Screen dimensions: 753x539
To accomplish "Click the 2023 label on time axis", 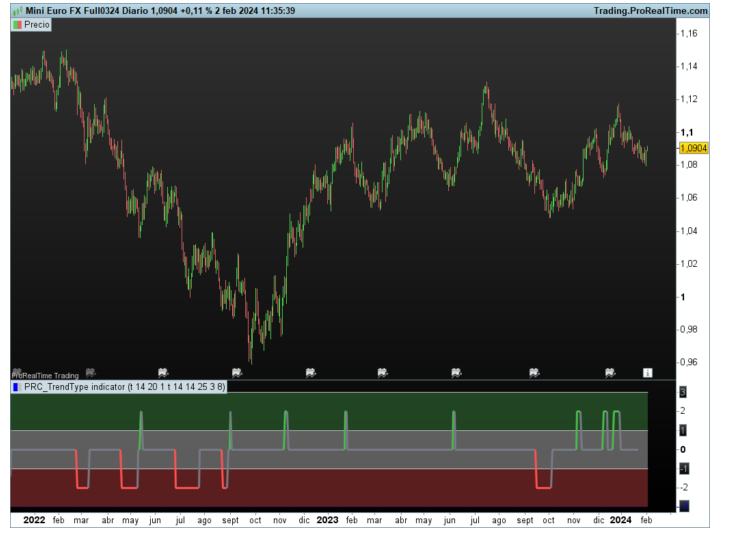I will click(327, 520).
